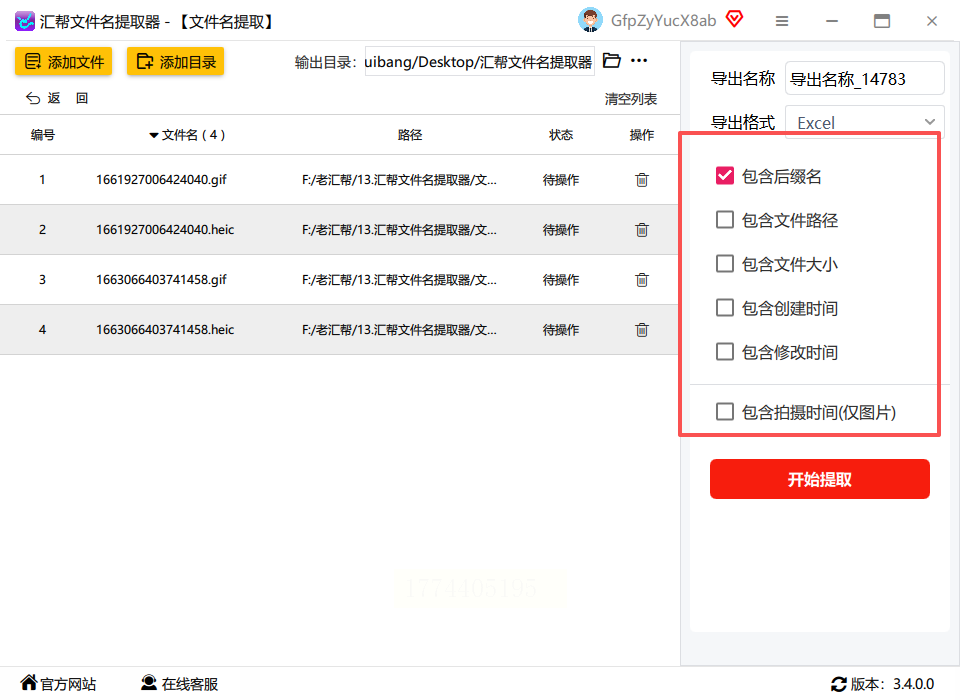The height and width of the screenshot is (700, 960).
Task: Click the red 开始提取 button
Action: (820, 479)
